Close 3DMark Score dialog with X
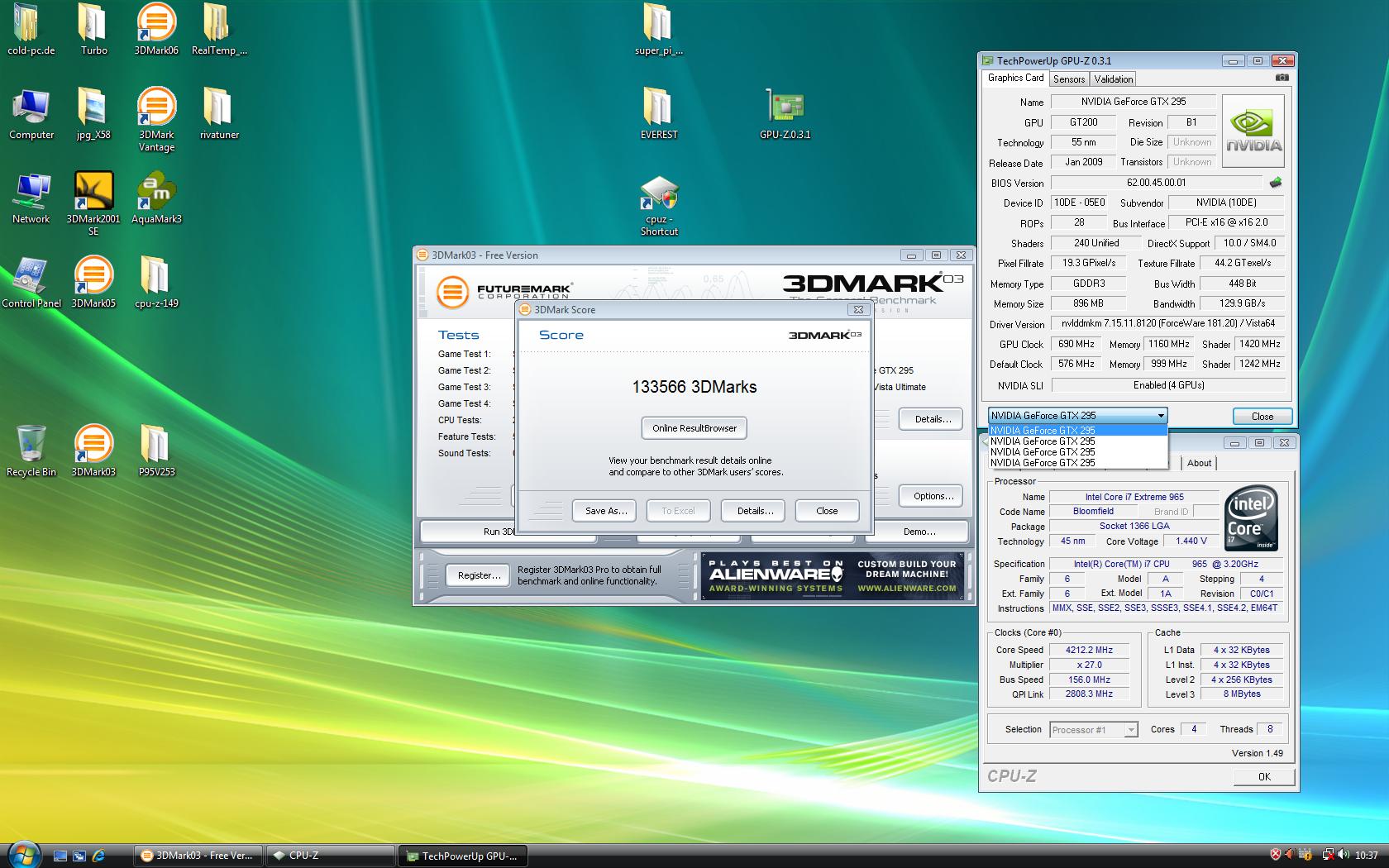 pos(858,309)
